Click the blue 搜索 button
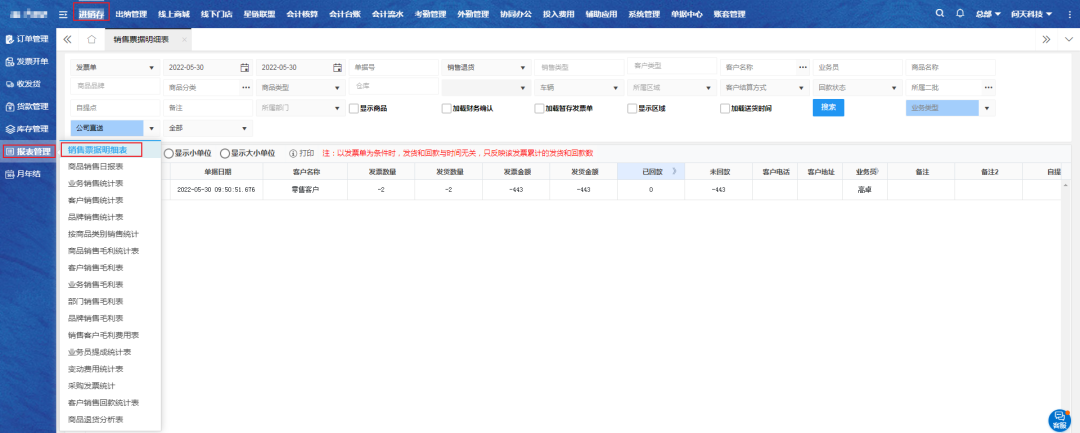This screenshot has width=1080, height=433. (828, 107)
